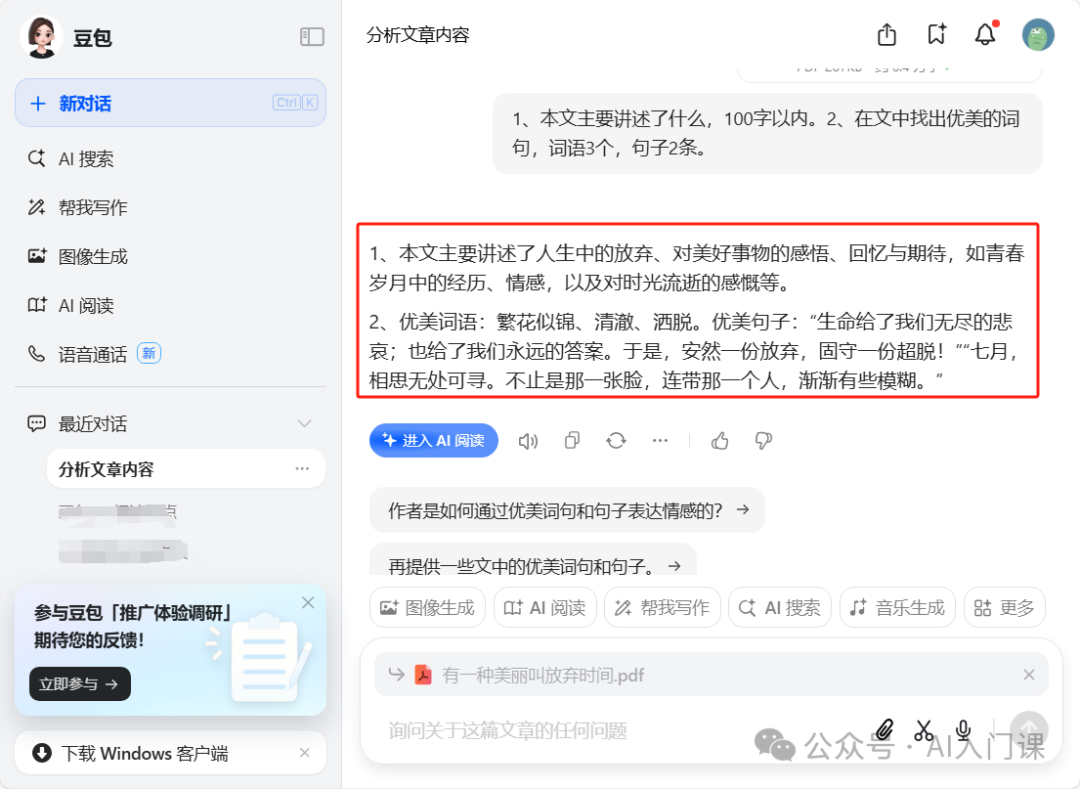1080x789 pixels.
Task: Open notifications bell icon
Action: click(x=985, y=35)
